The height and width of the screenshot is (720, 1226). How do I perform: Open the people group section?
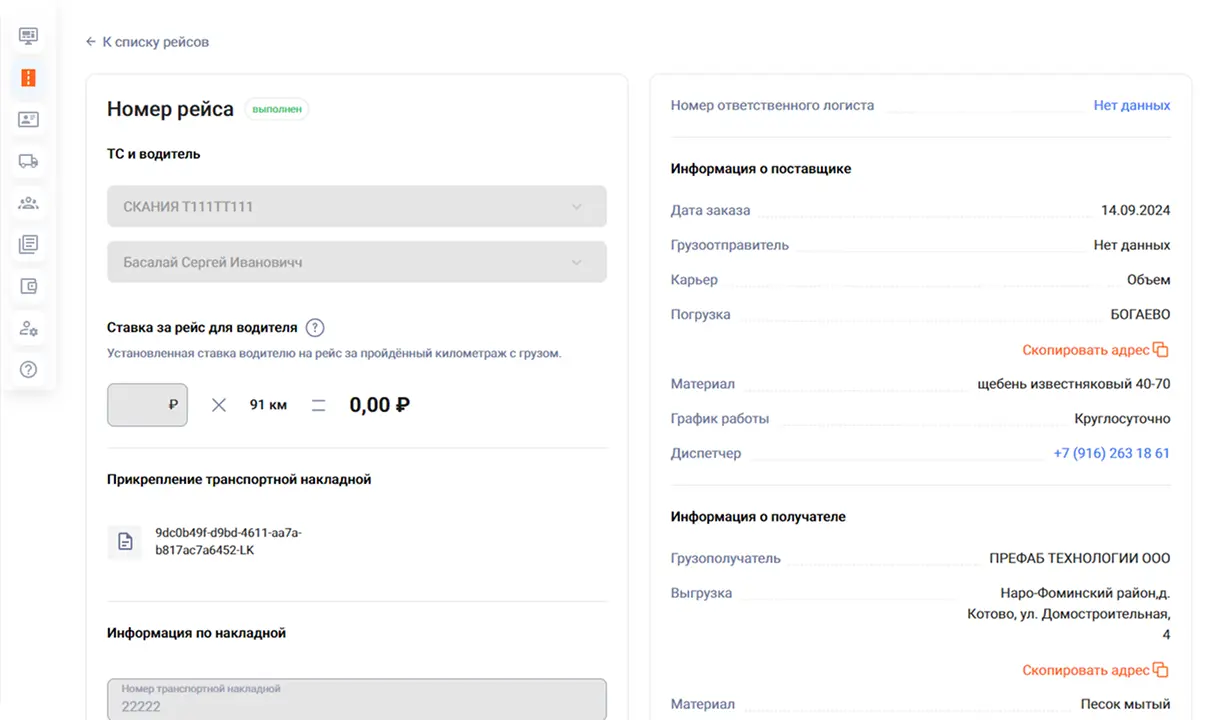28,203
